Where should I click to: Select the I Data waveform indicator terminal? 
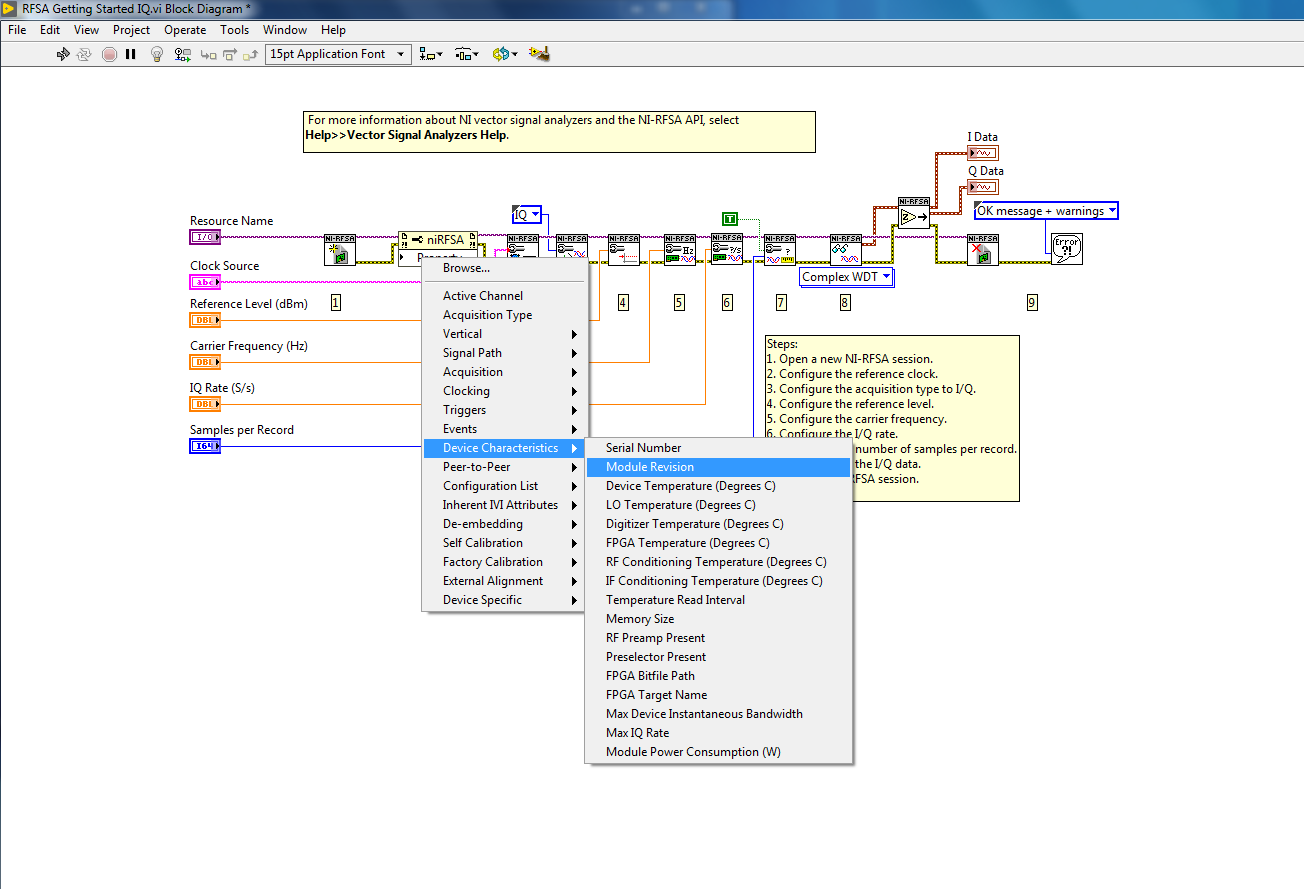[x=983, y=153]
